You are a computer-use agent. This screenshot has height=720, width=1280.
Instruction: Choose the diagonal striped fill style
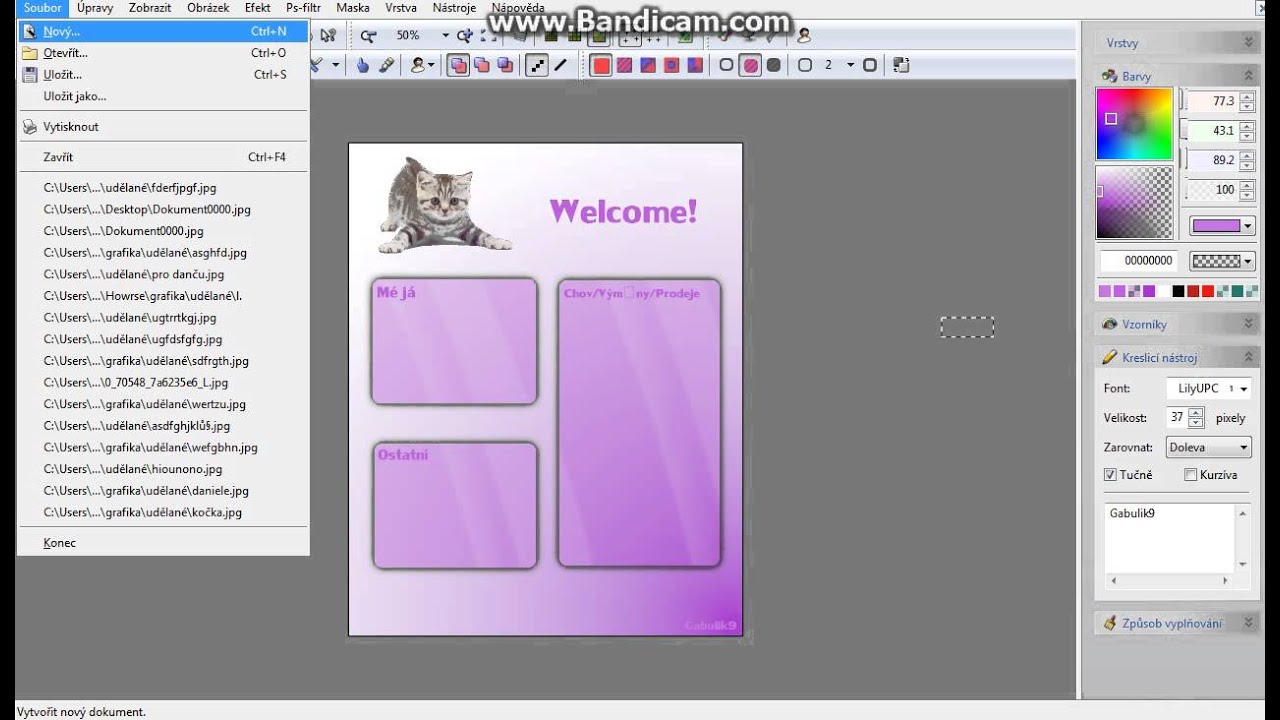(625, 65)
